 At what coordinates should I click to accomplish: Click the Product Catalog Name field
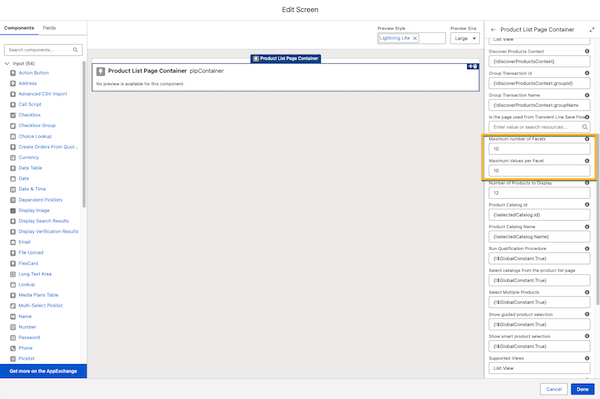click(x=539, y=237)
